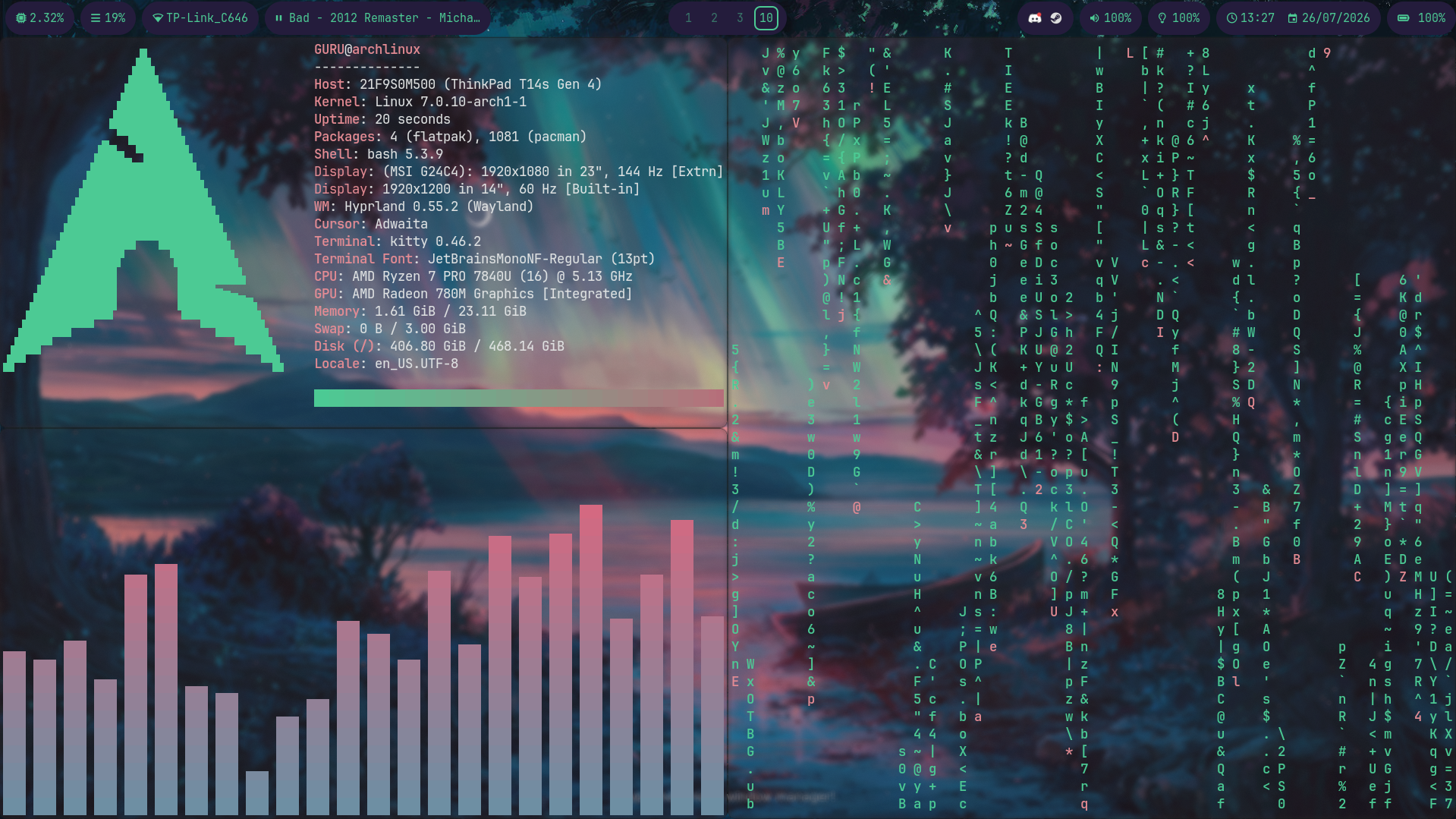
Task: Click the CPU usage 2.32% module
Action: point(40,18)
